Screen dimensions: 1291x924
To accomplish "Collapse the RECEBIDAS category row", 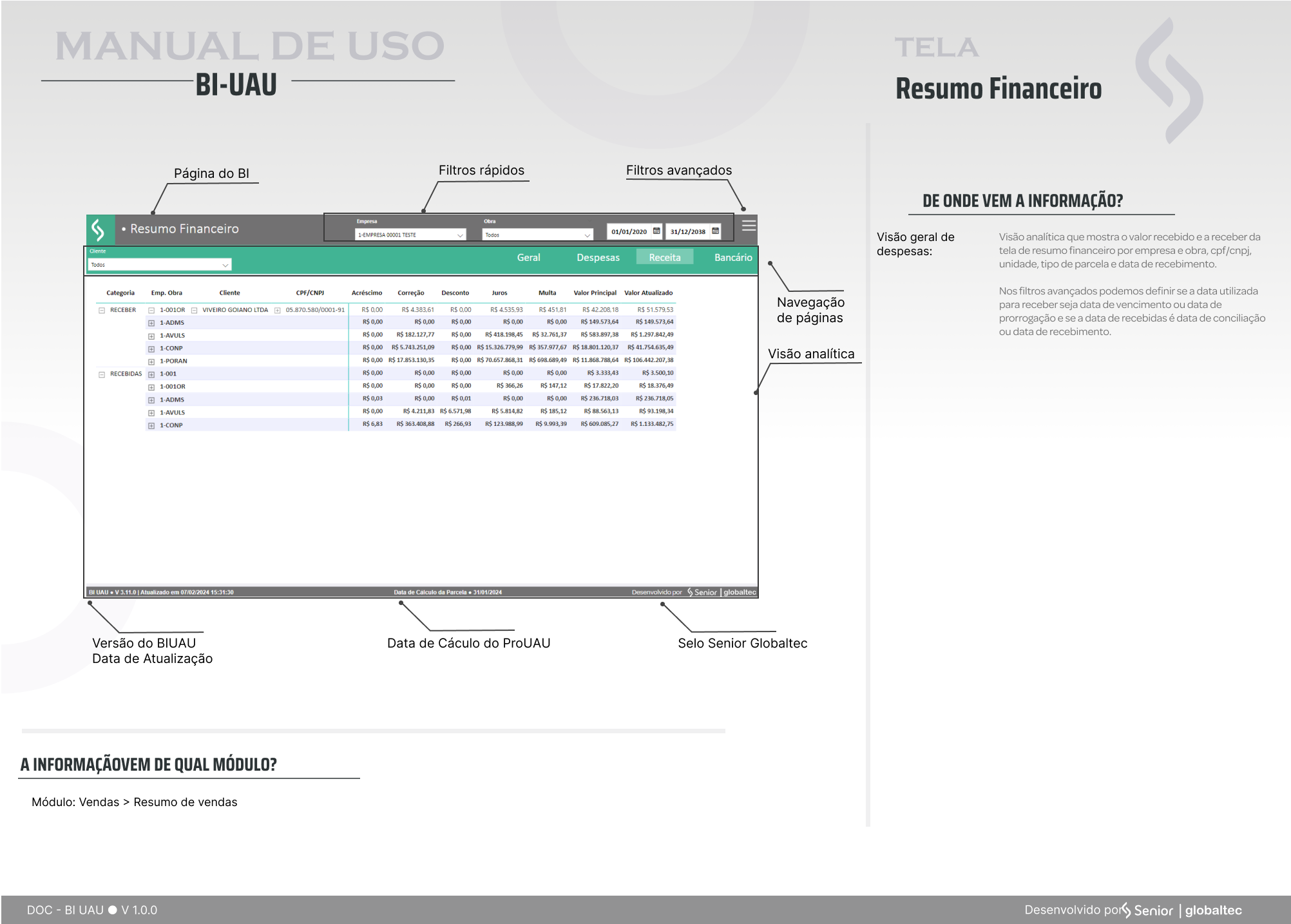I will click(102, 374).
